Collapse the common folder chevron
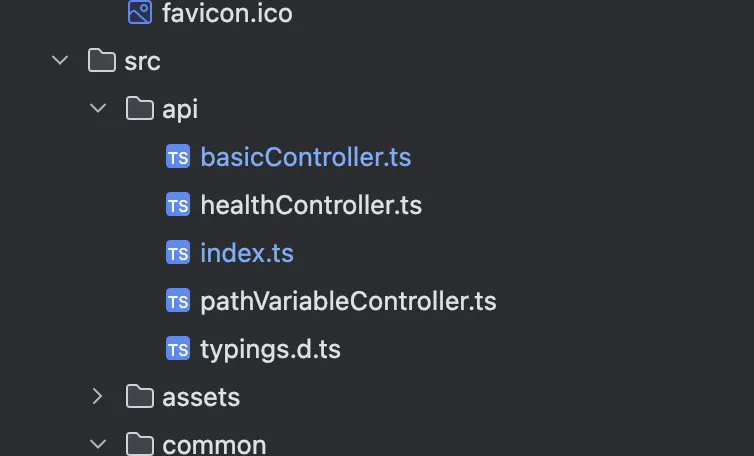Image resolution: width=754 pixels, height=456 pixels. coord(98,444)
